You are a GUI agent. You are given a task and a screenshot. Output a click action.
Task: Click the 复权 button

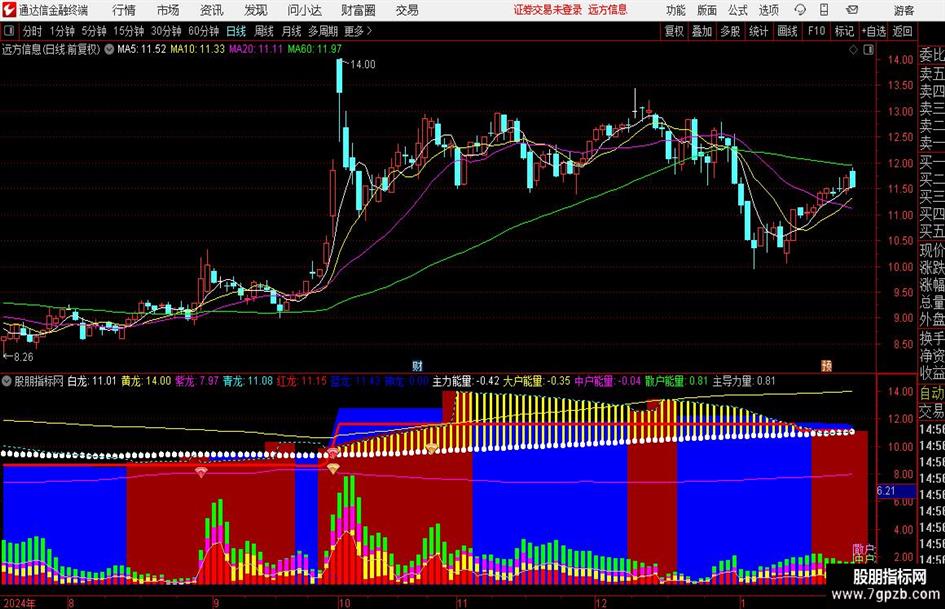click(x=674, y=31)
